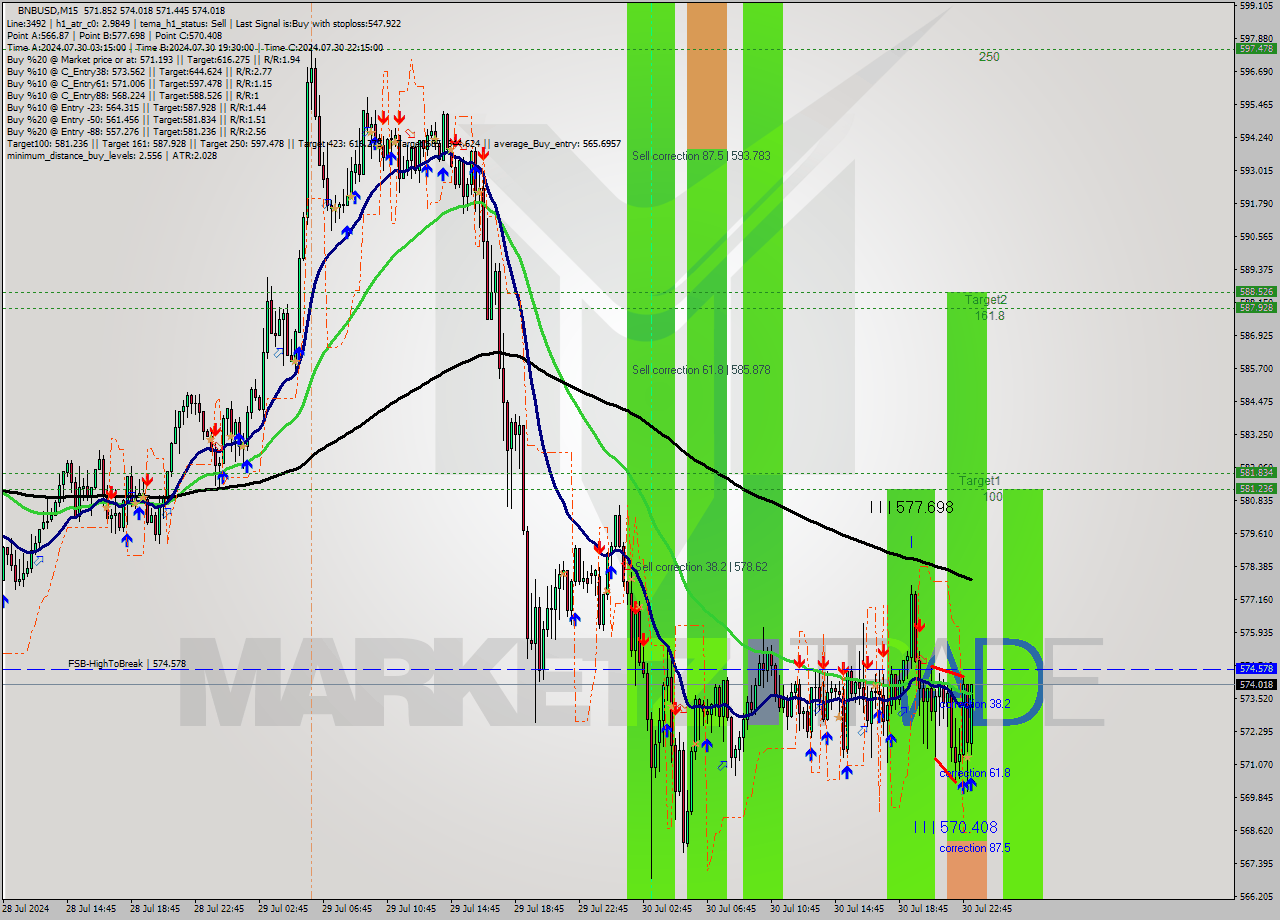The height and width of the screenshot is (920, 1280).
Task: Select the blue 'correction 87.5' label
Action: pyautogui.click(x=975, y=848)
